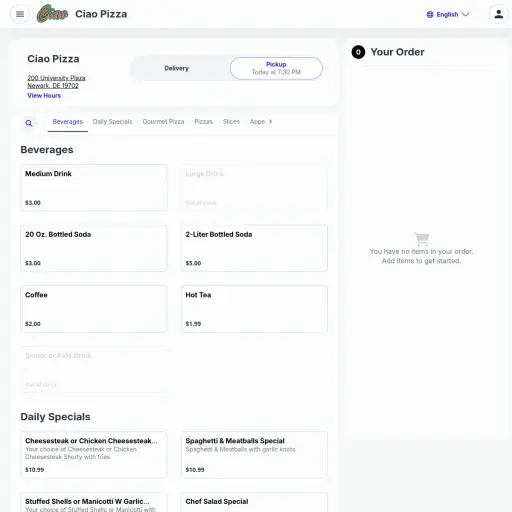The height and width of the screenshot is (512, 512).
Task: Open the hamburger menu icon
Action: (x=20, y=14)
